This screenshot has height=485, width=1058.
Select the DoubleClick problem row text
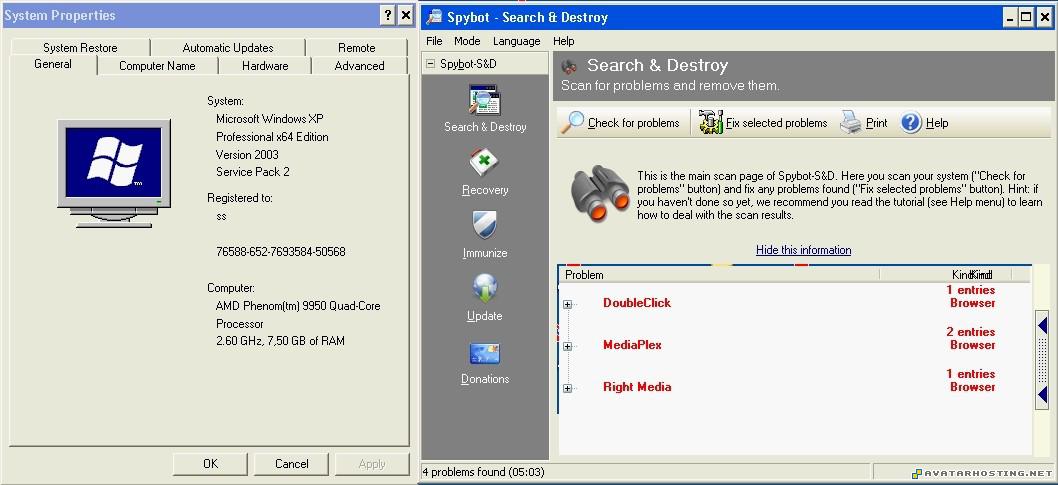(637, 303)
